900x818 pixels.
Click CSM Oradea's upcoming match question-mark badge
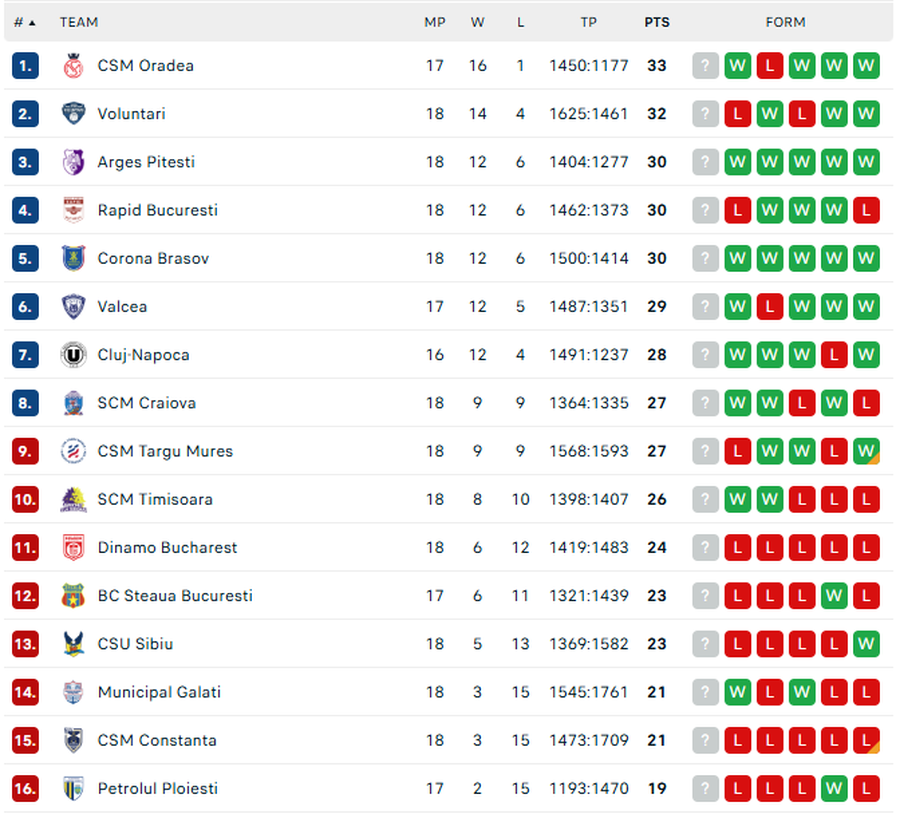706,66
